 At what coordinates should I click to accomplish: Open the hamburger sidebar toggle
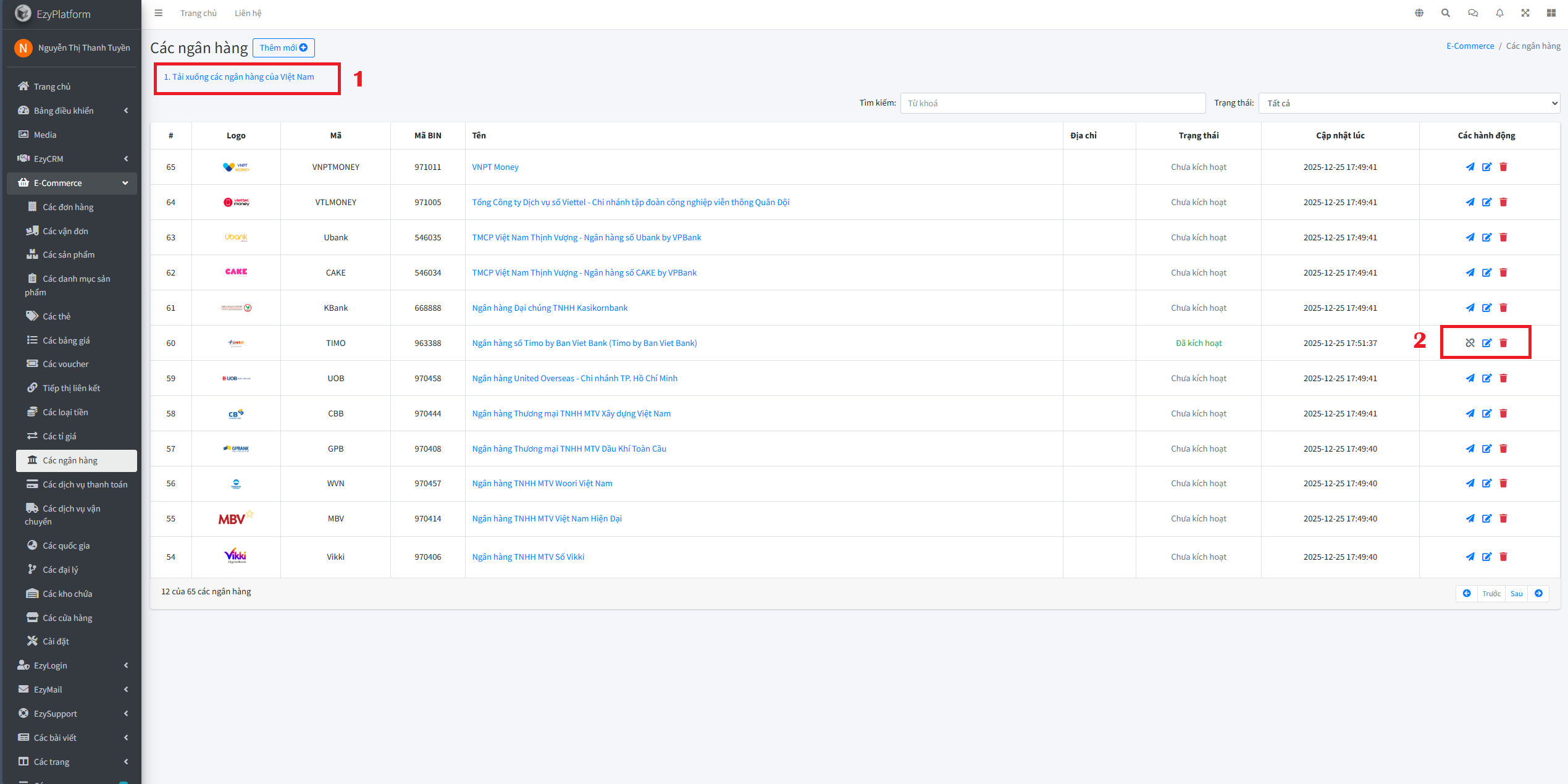click(x=159, y=13)
